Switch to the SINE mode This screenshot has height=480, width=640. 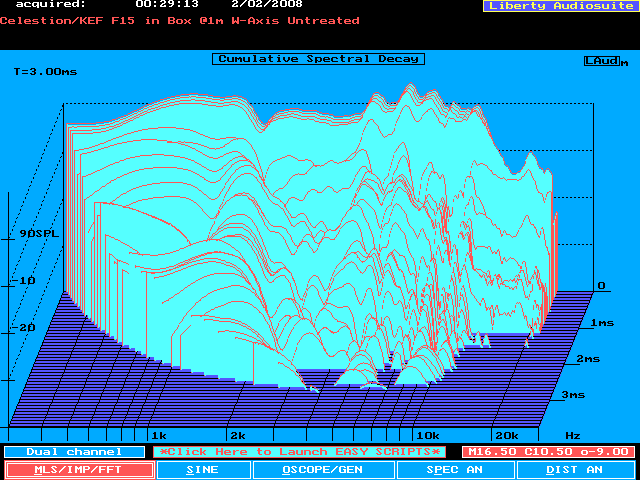pos(203,469)
